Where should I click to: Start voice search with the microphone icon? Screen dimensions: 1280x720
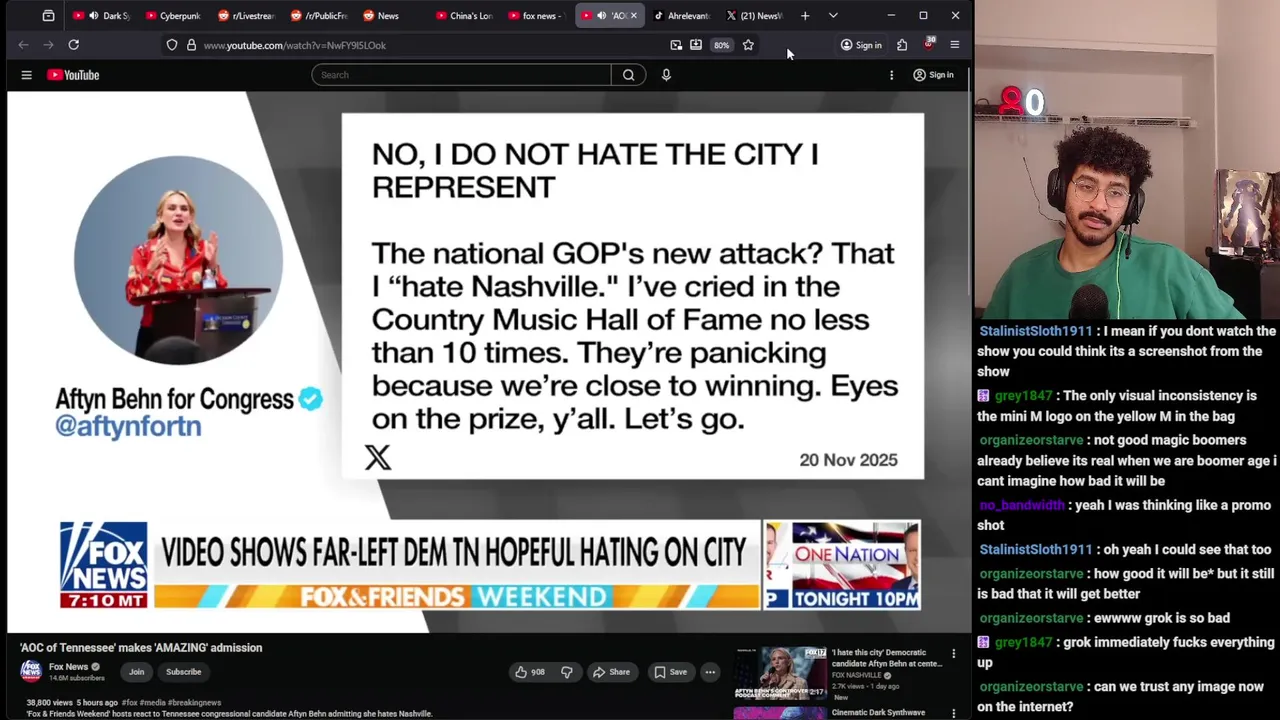pos(666,75)
